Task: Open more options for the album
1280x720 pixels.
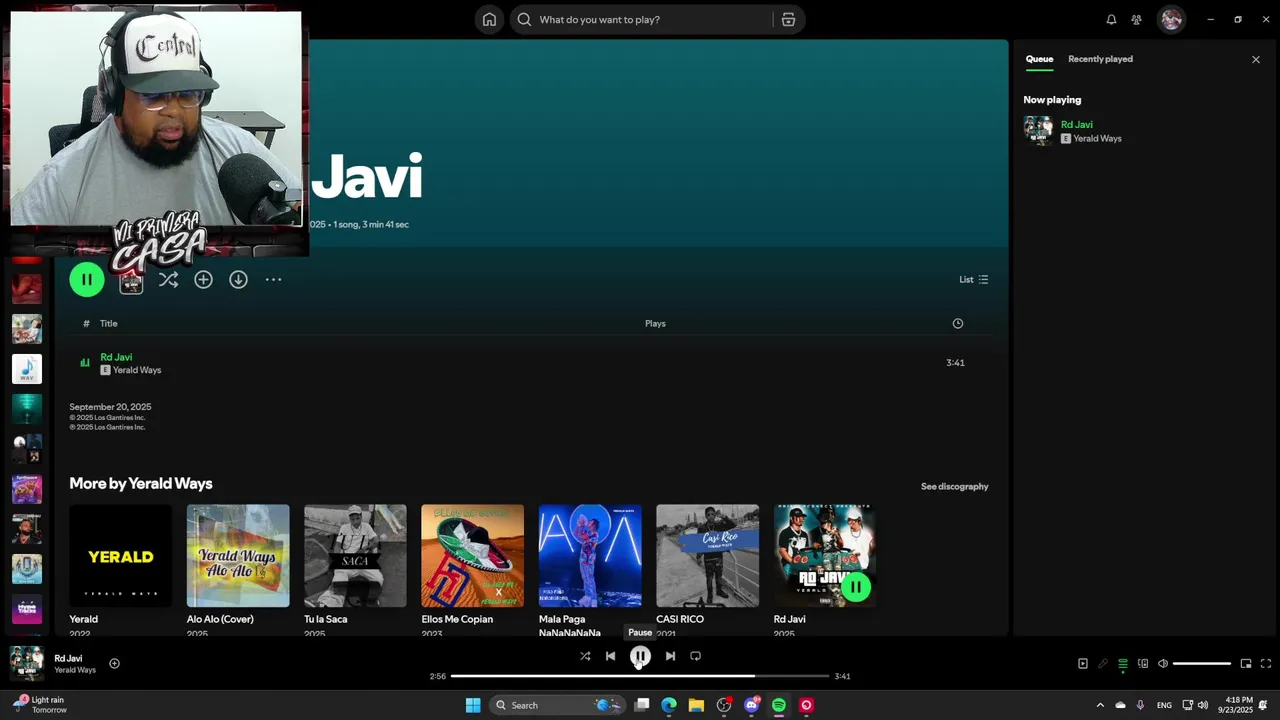Action: click(x=273, y=280)
